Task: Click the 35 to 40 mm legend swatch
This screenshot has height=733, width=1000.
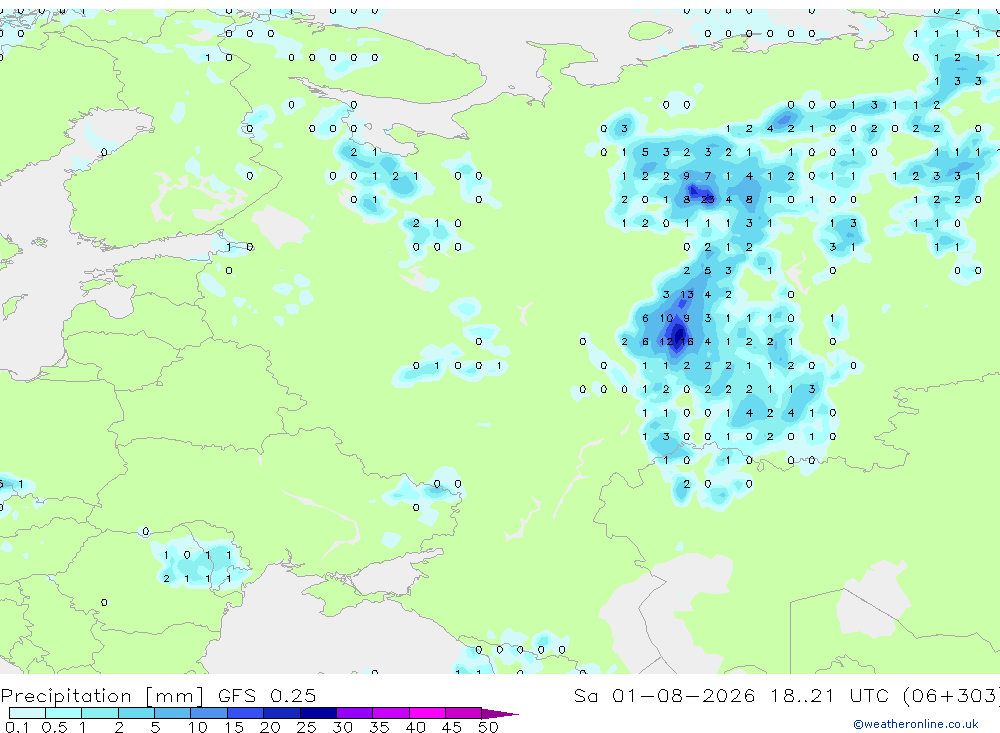Action: [x=390, y=713]
